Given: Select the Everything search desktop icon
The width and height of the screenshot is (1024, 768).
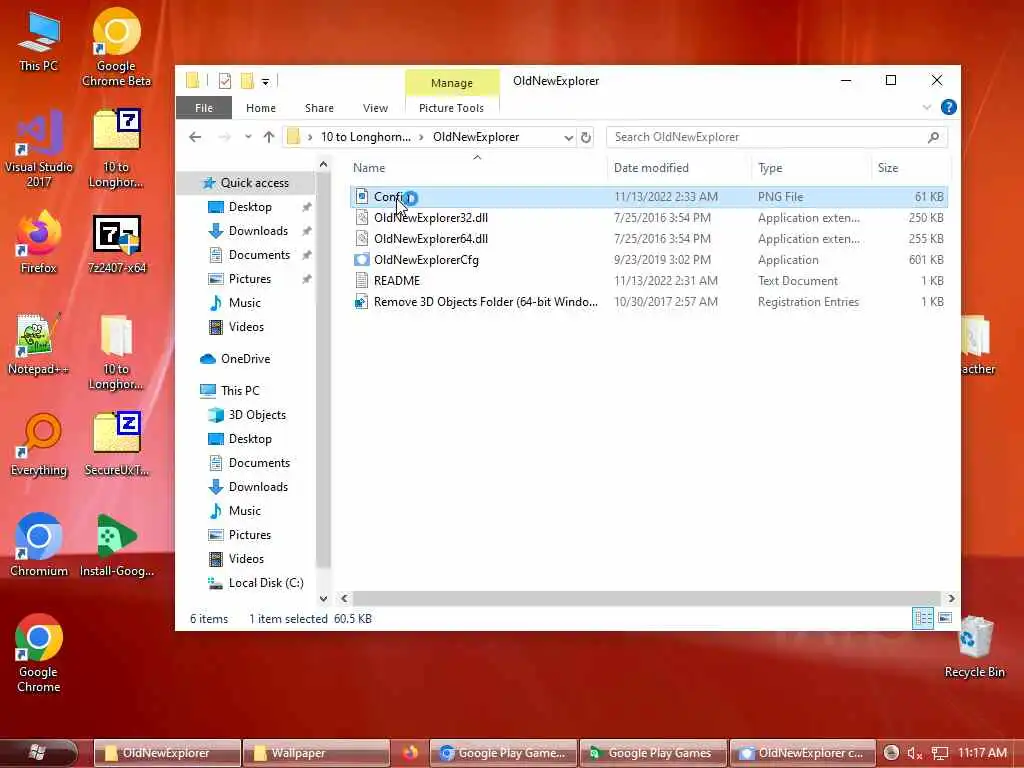Looking at the screenshot, I should coord(39,445).
